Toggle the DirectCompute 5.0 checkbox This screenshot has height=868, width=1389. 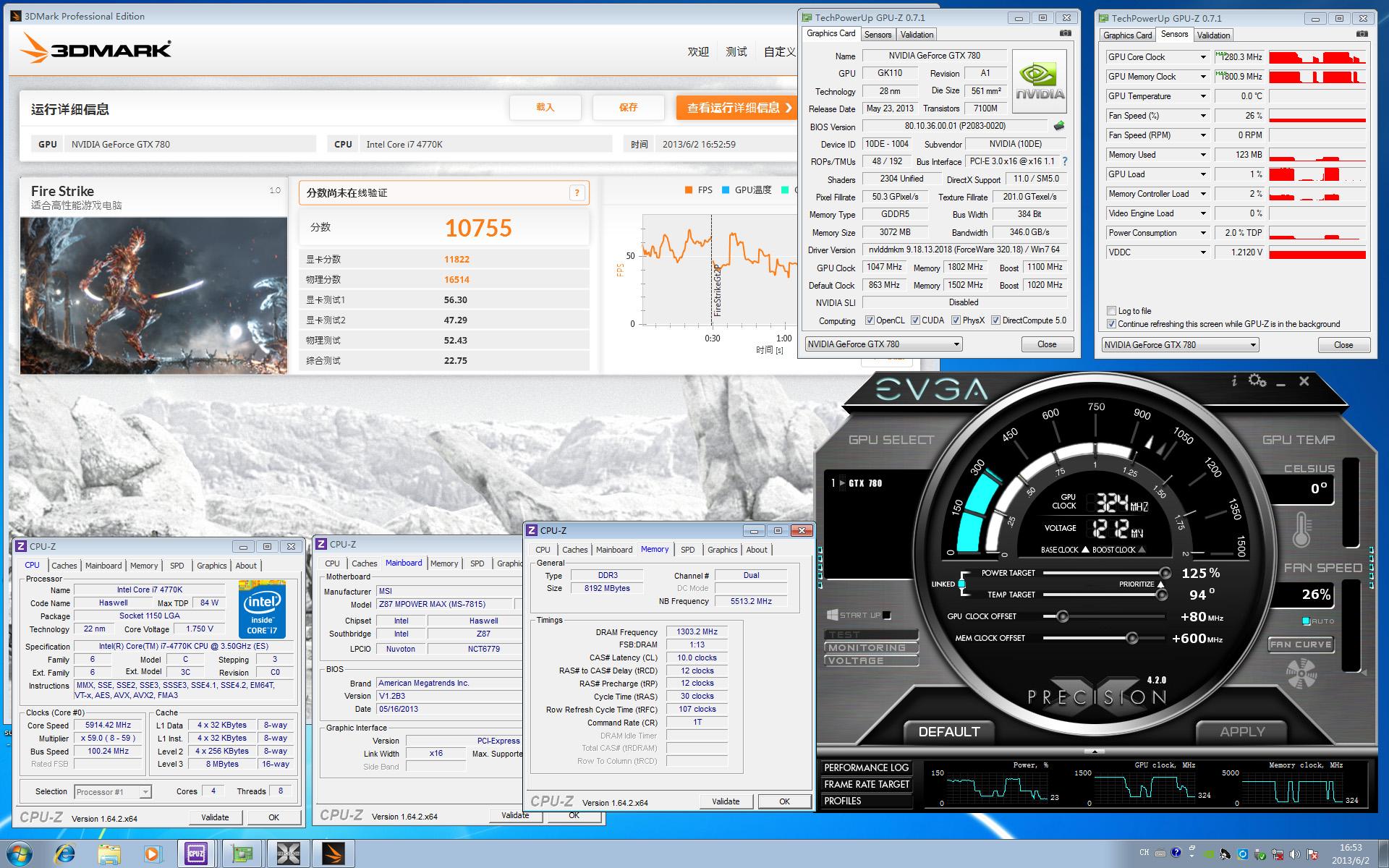[995, 320]
